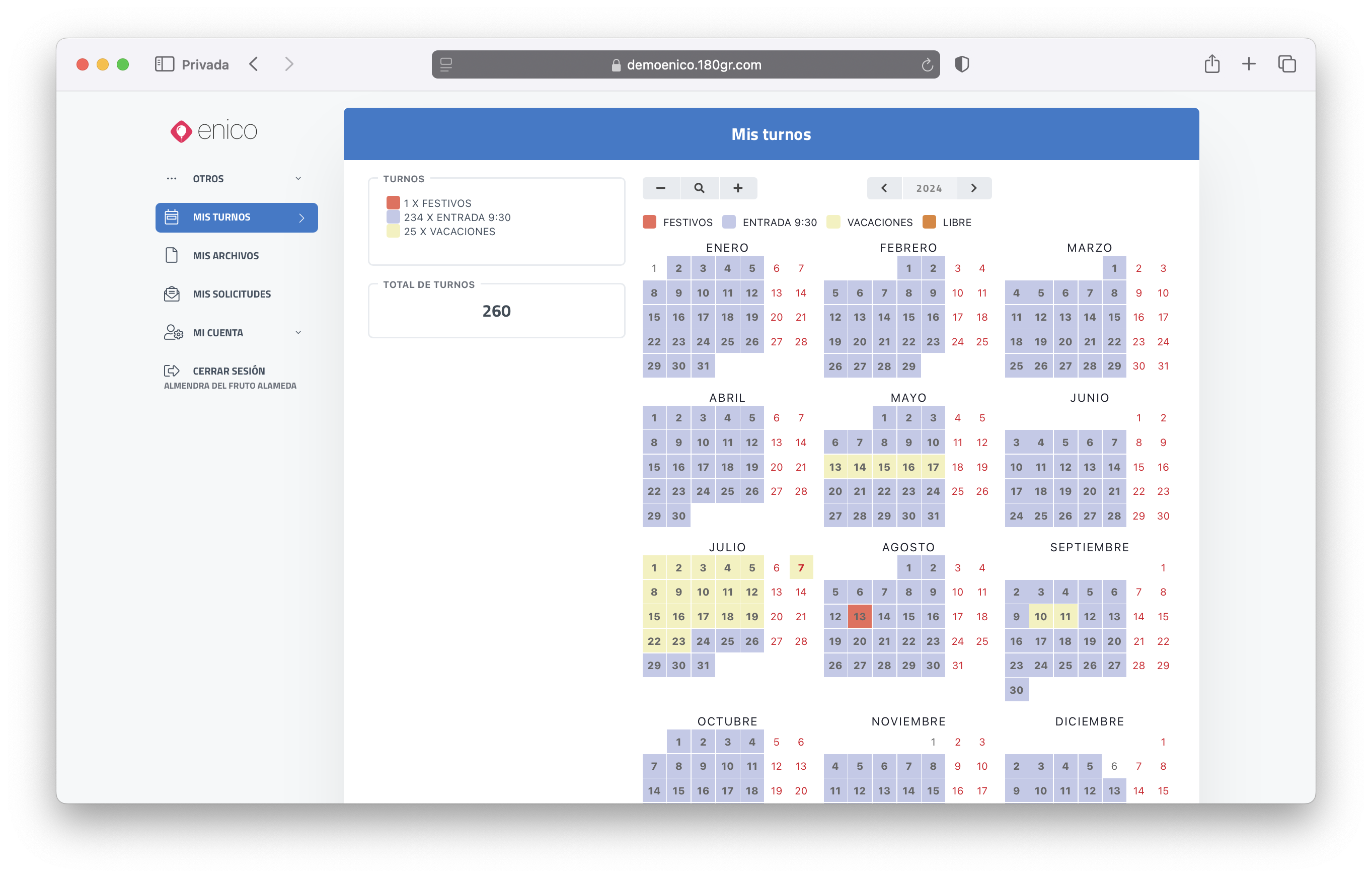Screen dimensions: 1372x878
Task: Go to previous year with left chevron
Action: [x=884, y=188]
